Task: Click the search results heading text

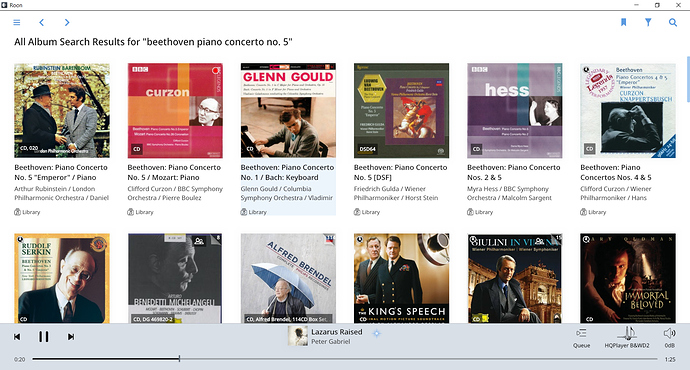Action: point(153,42)
